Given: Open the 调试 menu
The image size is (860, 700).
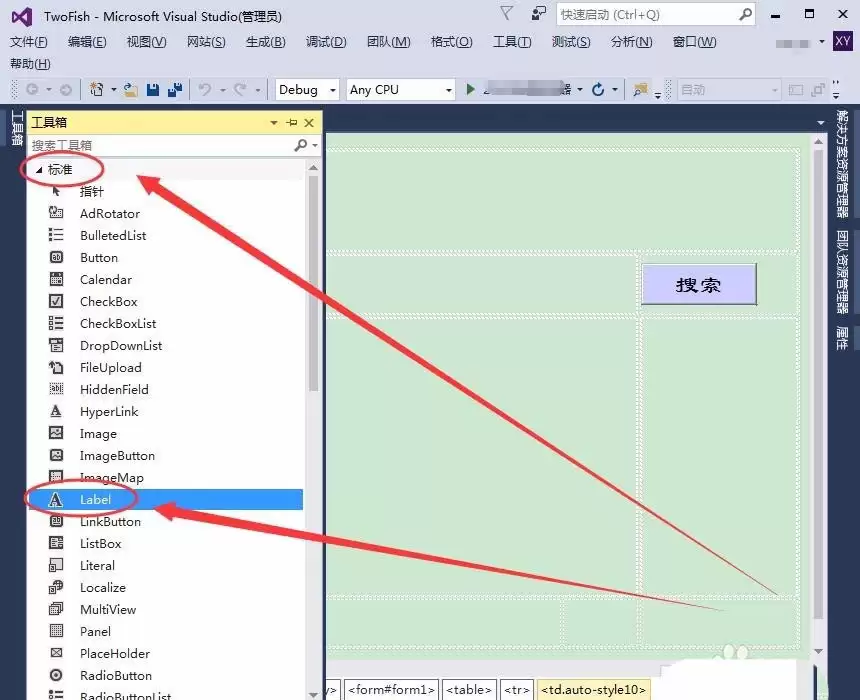Looking at the screenshot, I should coord(325,42).
